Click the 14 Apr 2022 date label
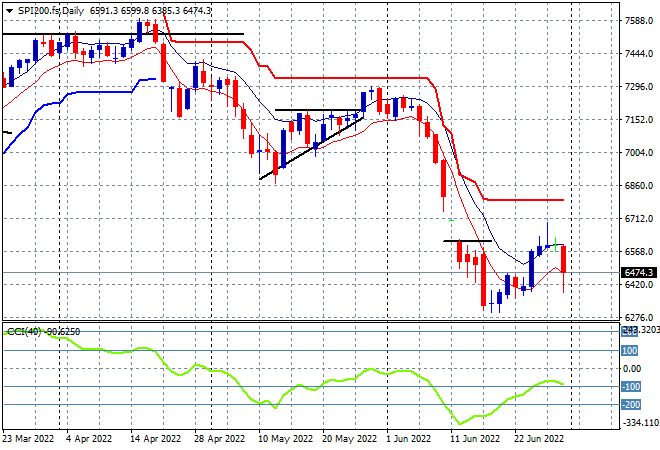Image resolution: width=660 pixels, height=450 pixels. [155, 439]
